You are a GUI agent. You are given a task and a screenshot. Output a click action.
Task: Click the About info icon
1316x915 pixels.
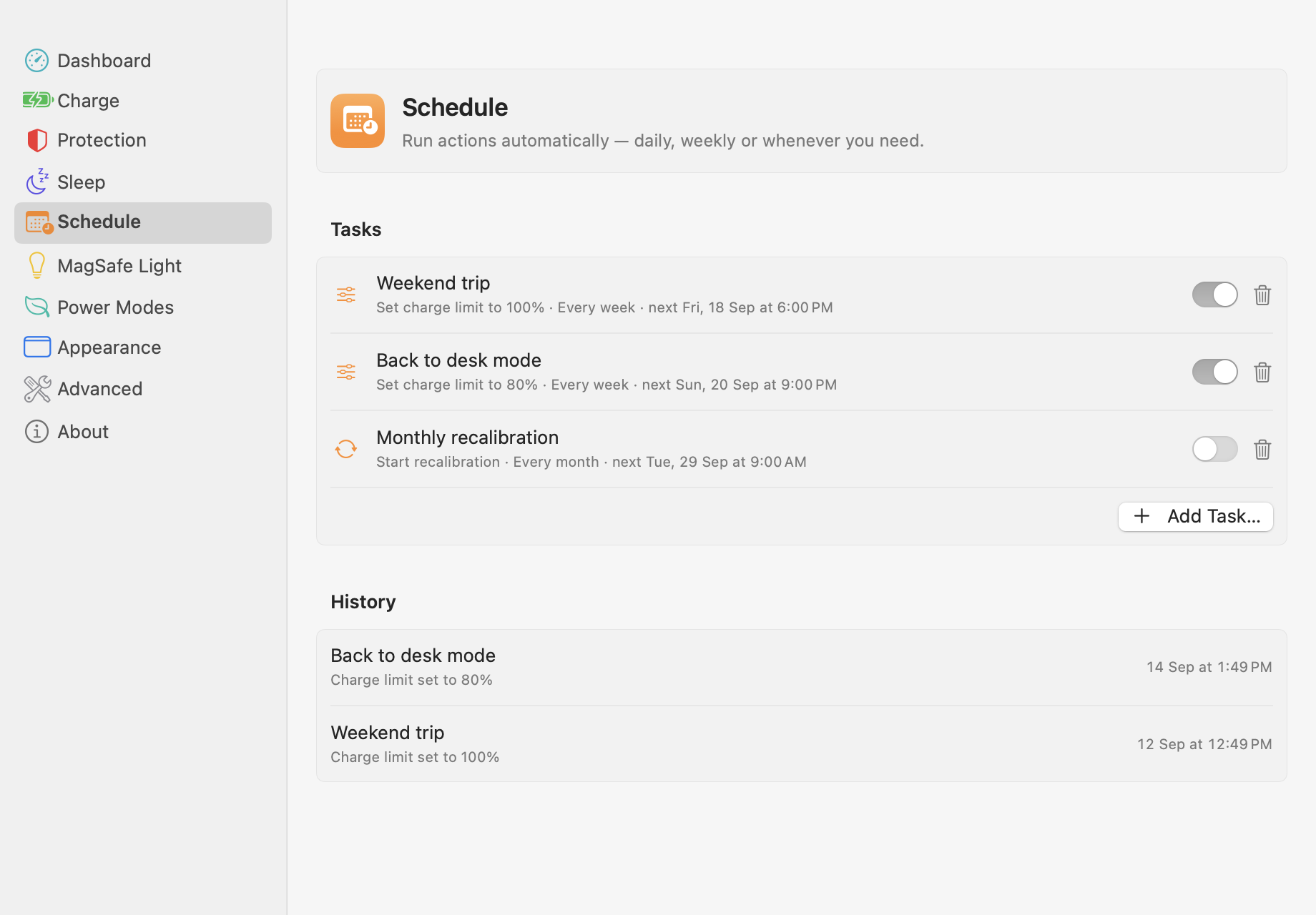36,431
